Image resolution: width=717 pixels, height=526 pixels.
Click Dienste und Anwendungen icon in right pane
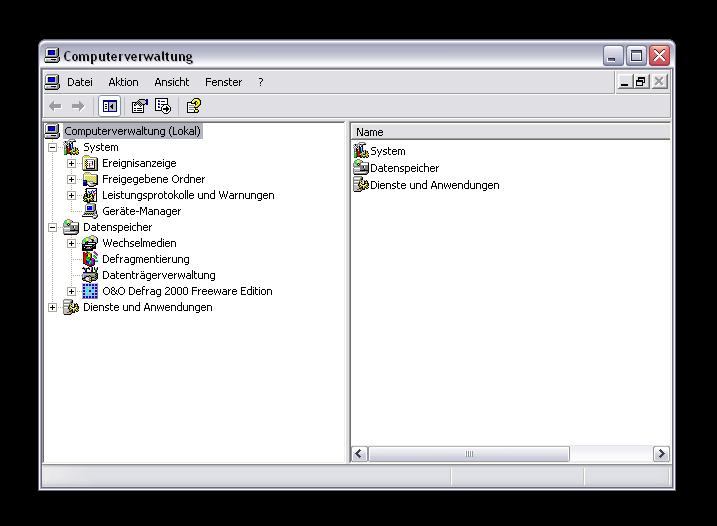[361, 185]
